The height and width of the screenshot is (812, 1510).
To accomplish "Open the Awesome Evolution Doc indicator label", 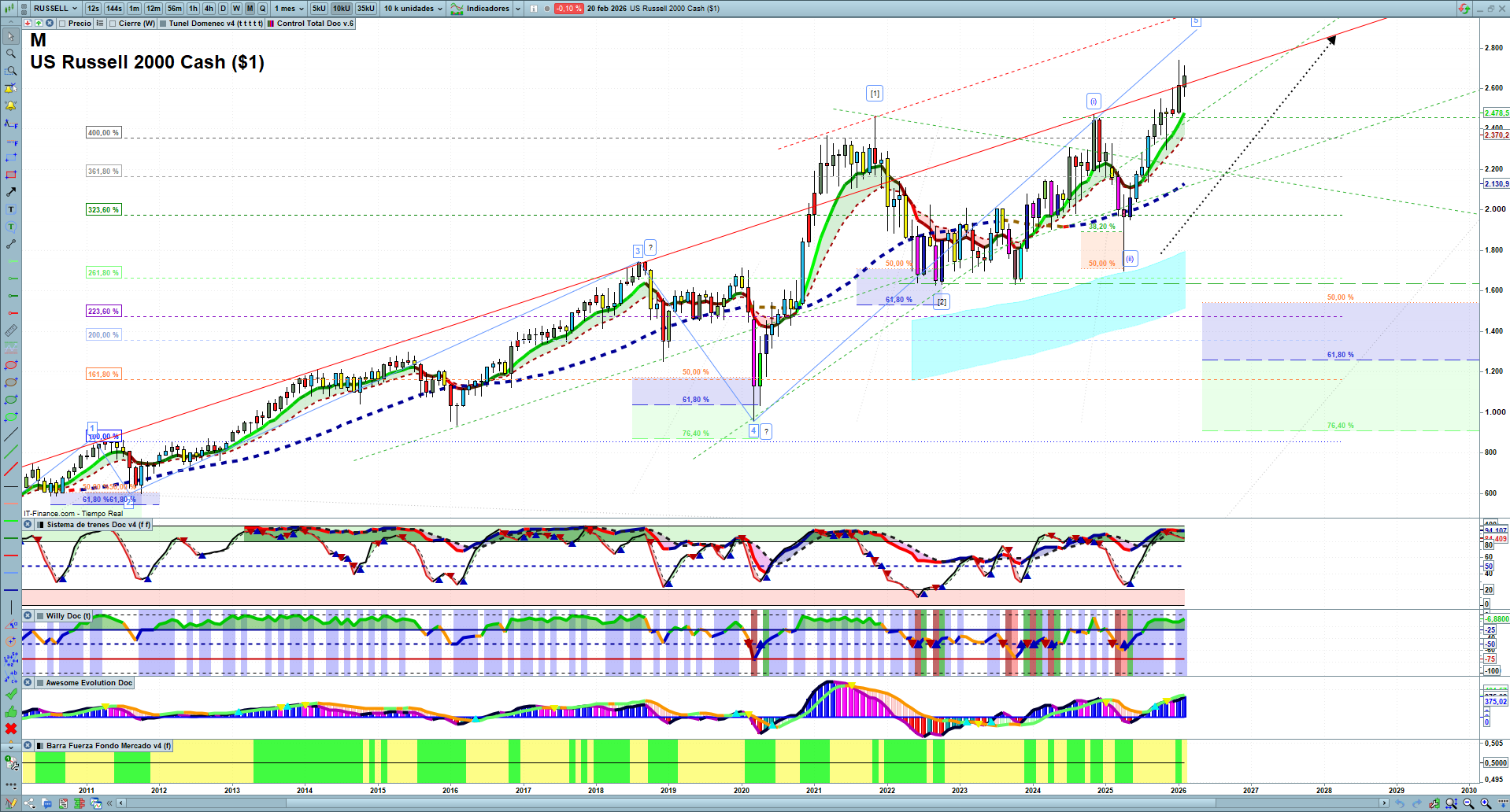I will [x=89, y=683].
